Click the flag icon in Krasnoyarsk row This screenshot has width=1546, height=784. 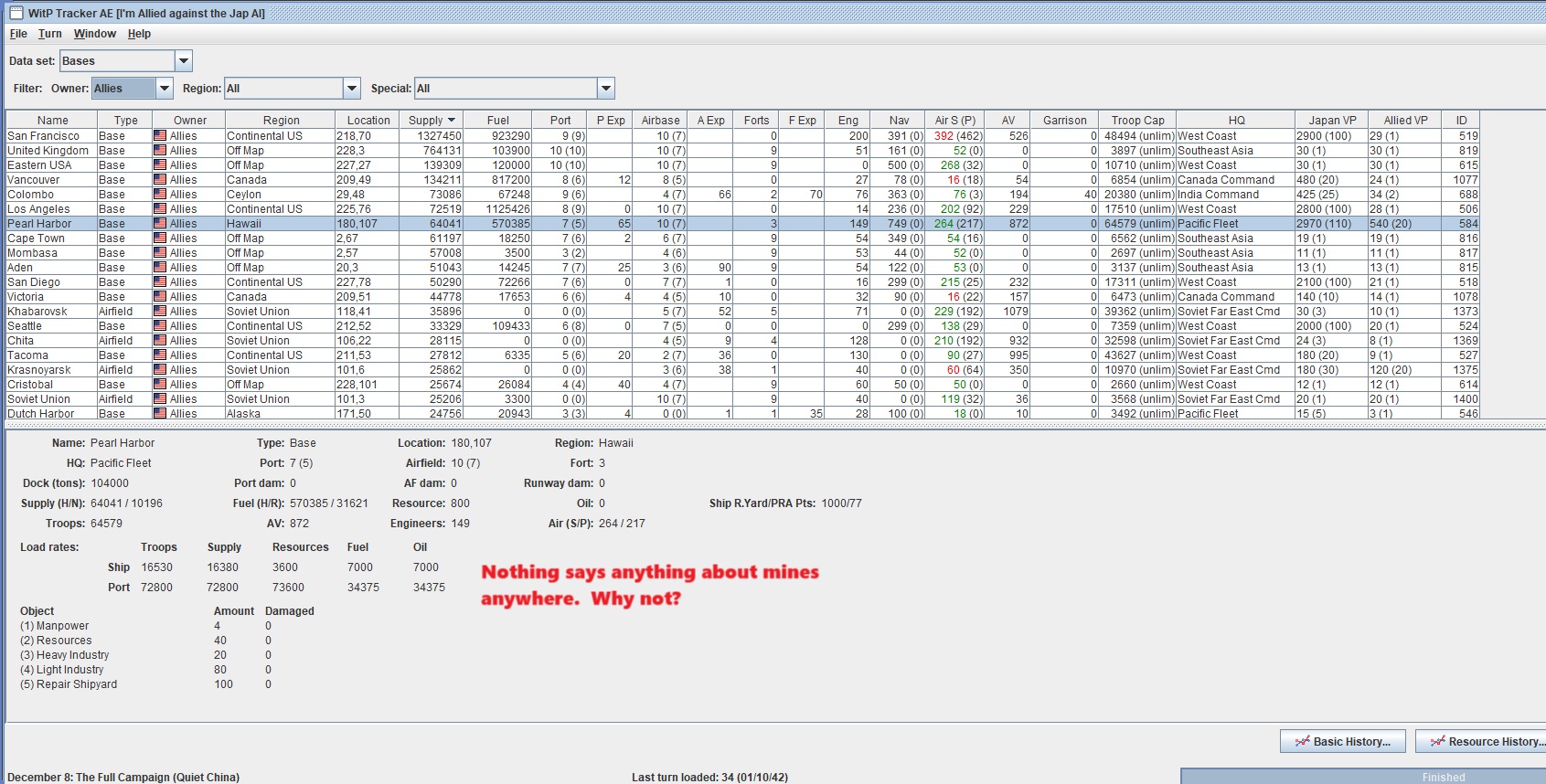(160, 370)
